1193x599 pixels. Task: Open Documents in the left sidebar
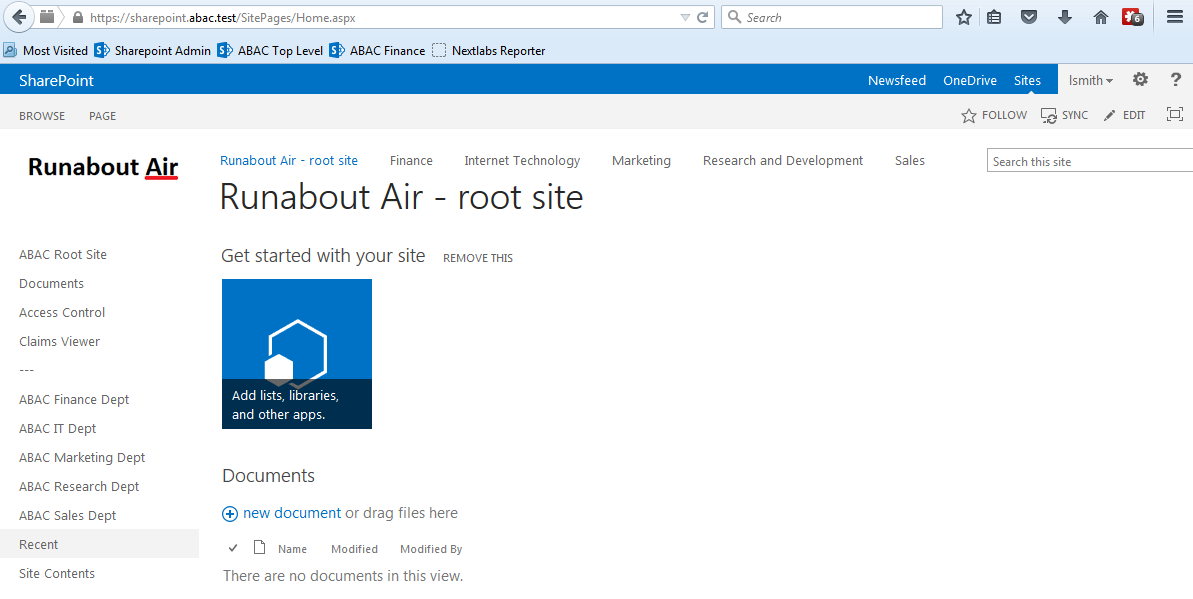(52, 283)
